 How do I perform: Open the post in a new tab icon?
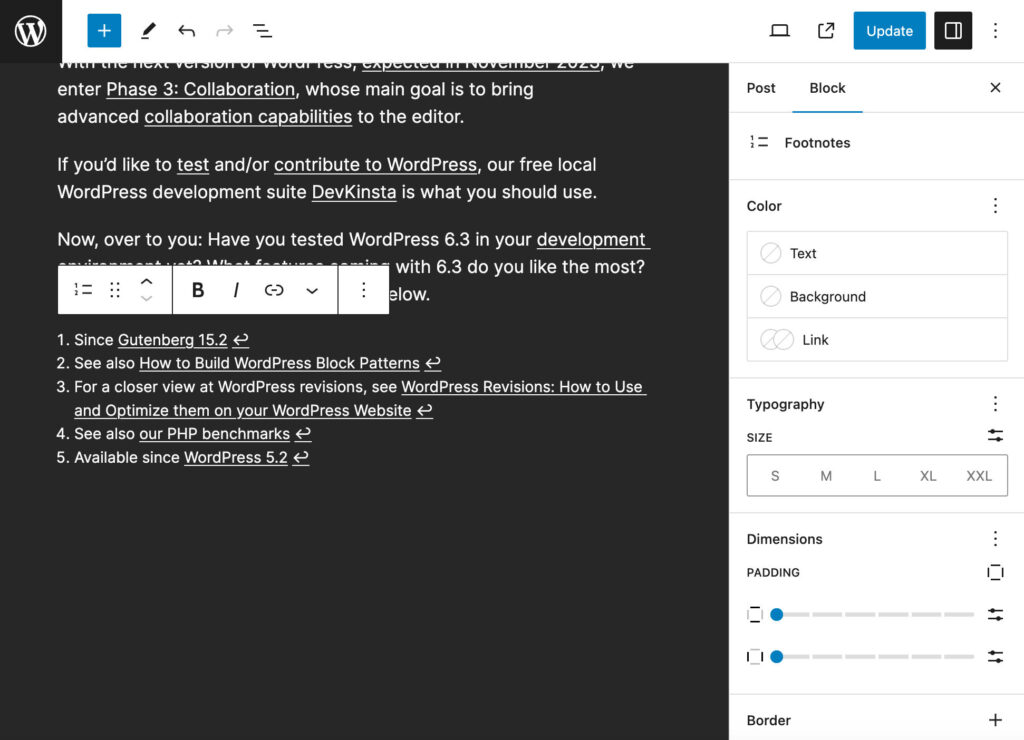tap(825, 30)
